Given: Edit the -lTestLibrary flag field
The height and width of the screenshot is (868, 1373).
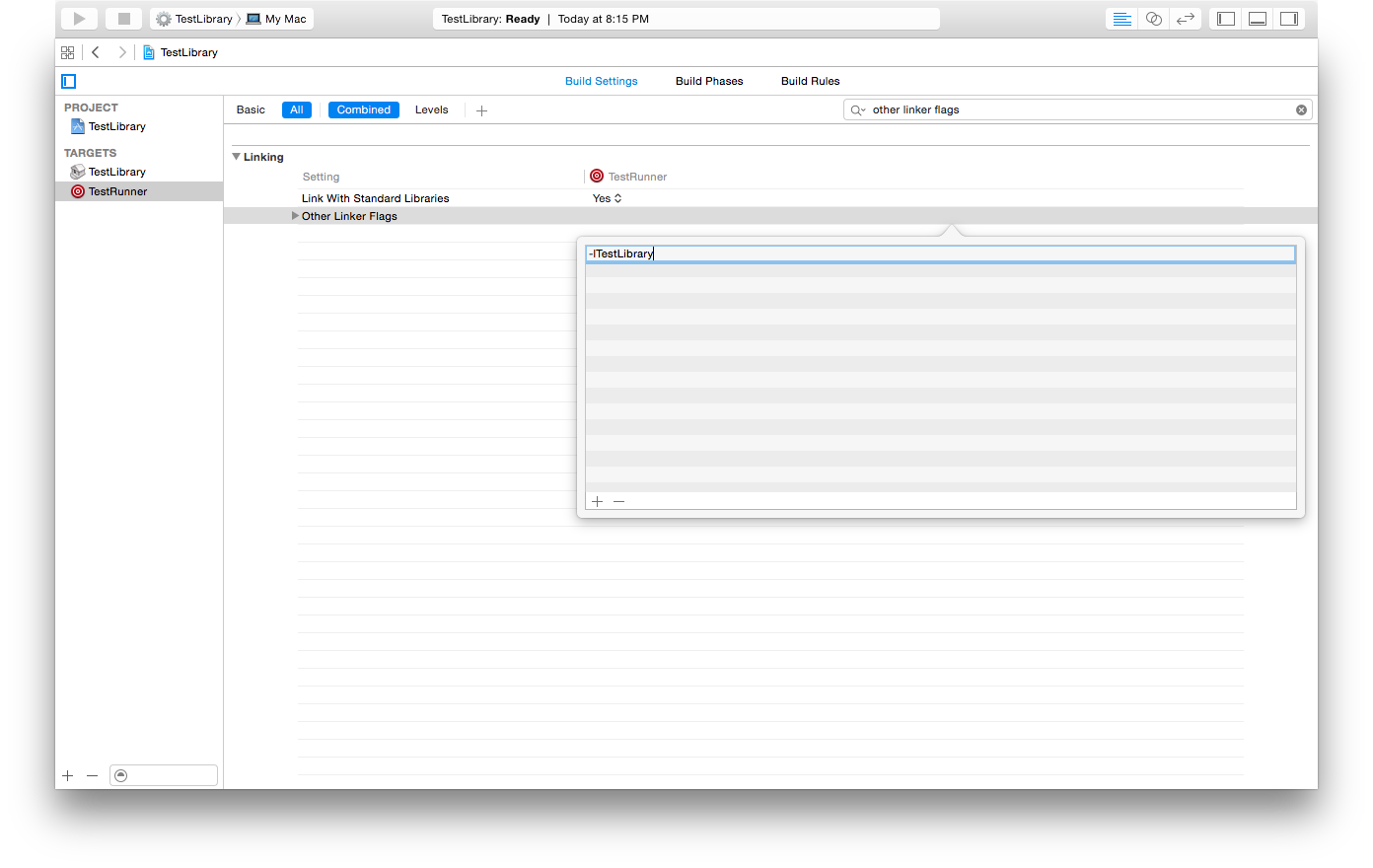Looking at the screenshot, I should coord(940,253).
